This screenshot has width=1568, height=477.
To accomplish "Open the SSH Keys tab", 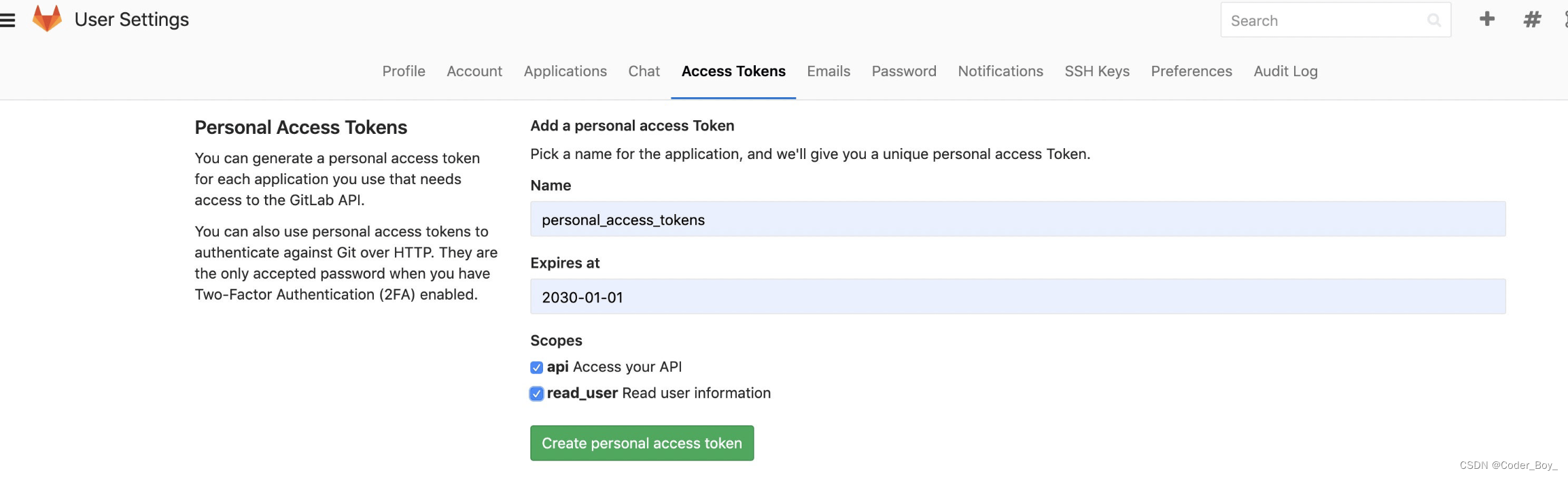I will coord(1097,71).
